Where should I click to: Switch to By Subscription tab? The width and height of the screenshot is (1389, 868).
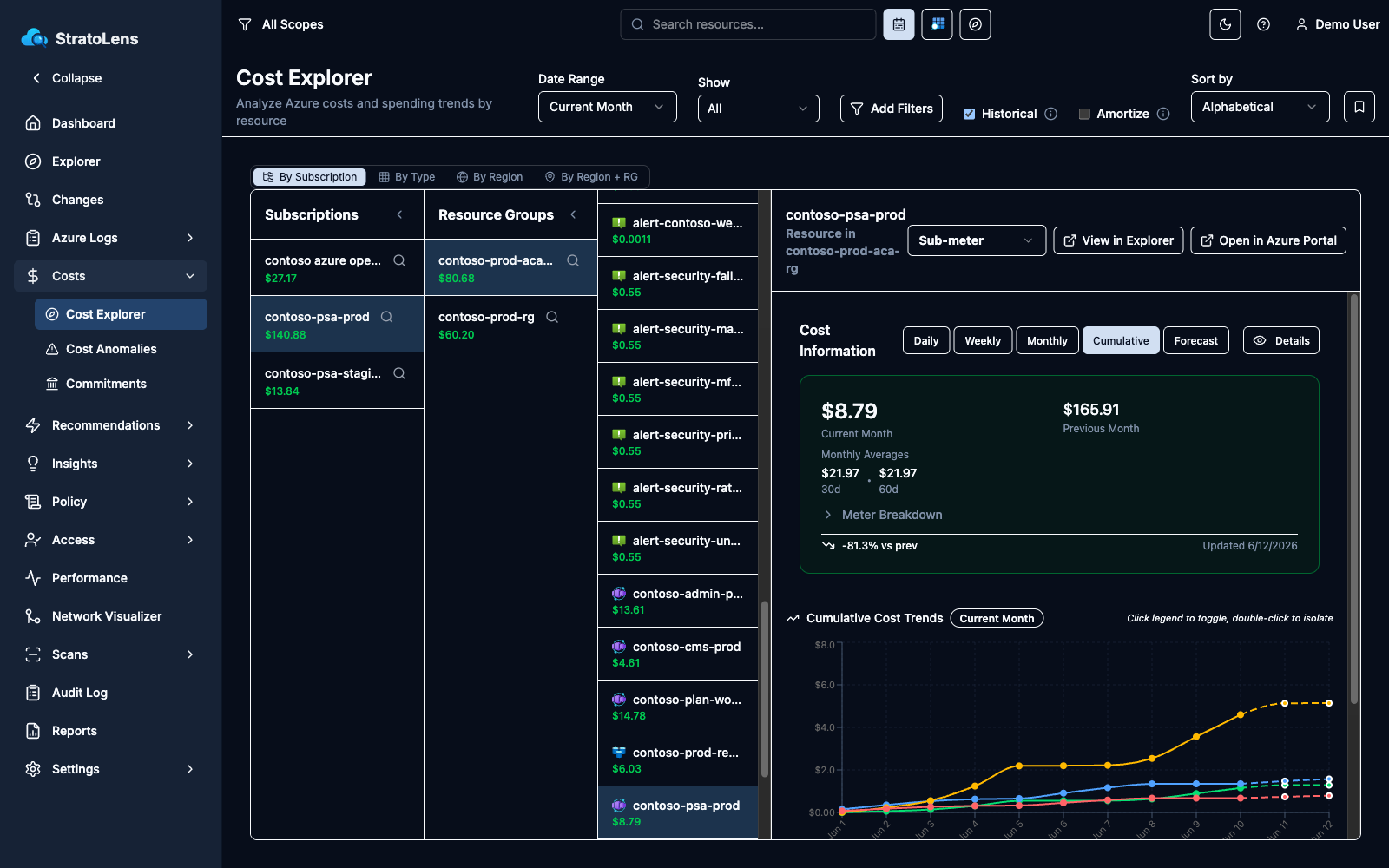[310, 177]
